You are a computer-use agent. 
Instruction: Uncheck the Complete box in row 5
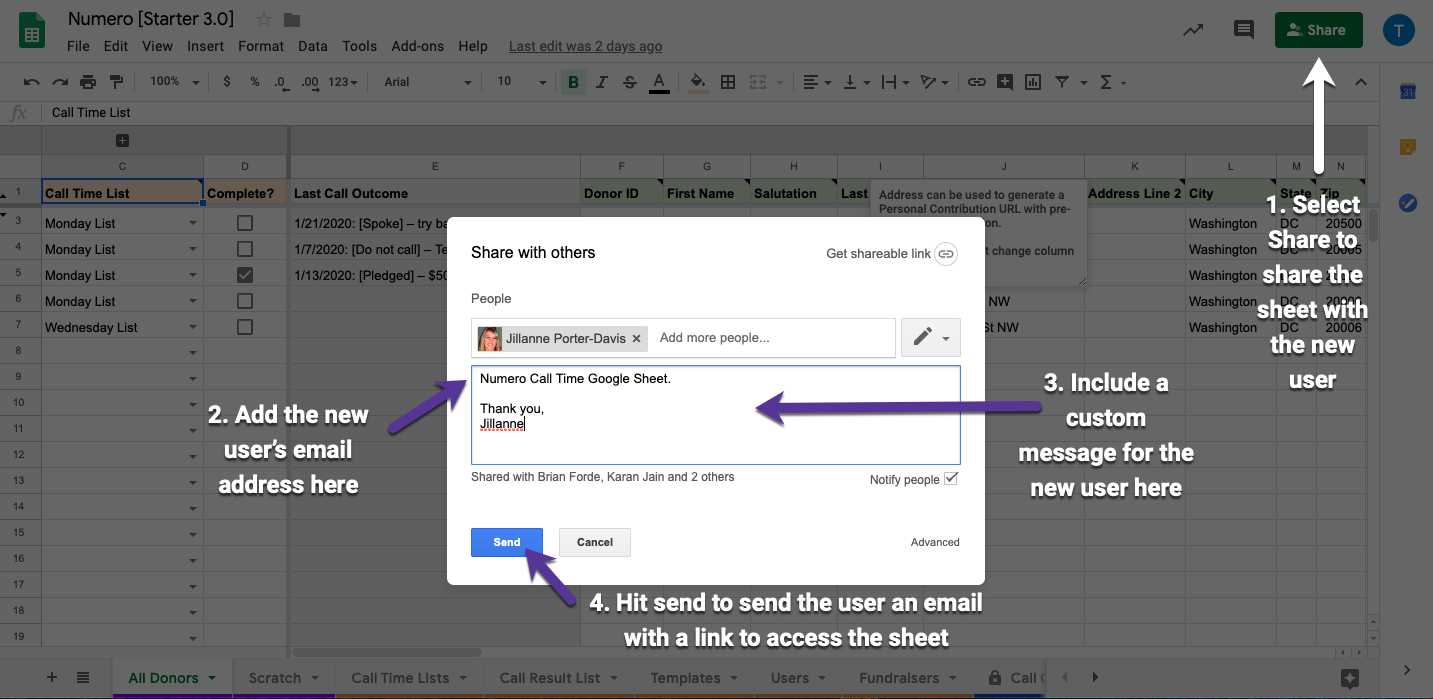point(244,275)
